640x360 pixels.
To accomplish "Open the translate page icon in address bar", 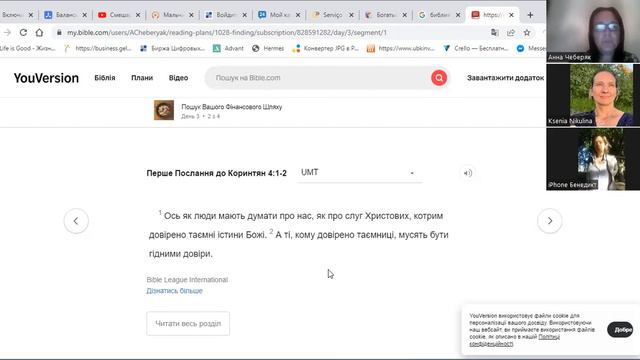I will coord(495,32).
